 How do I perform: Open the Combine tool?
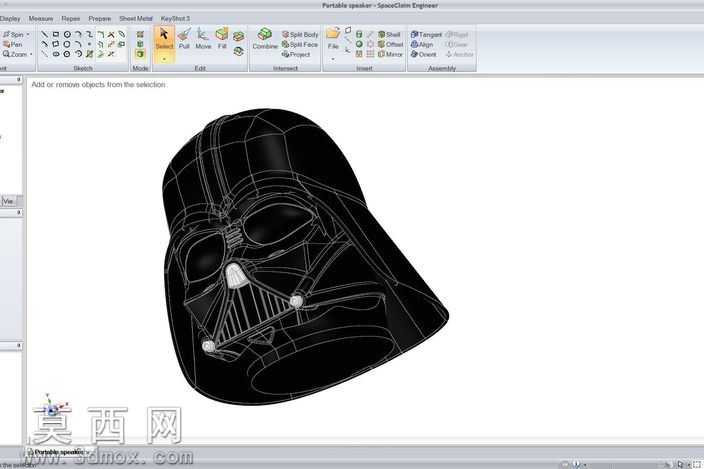[x=265, y=39]
